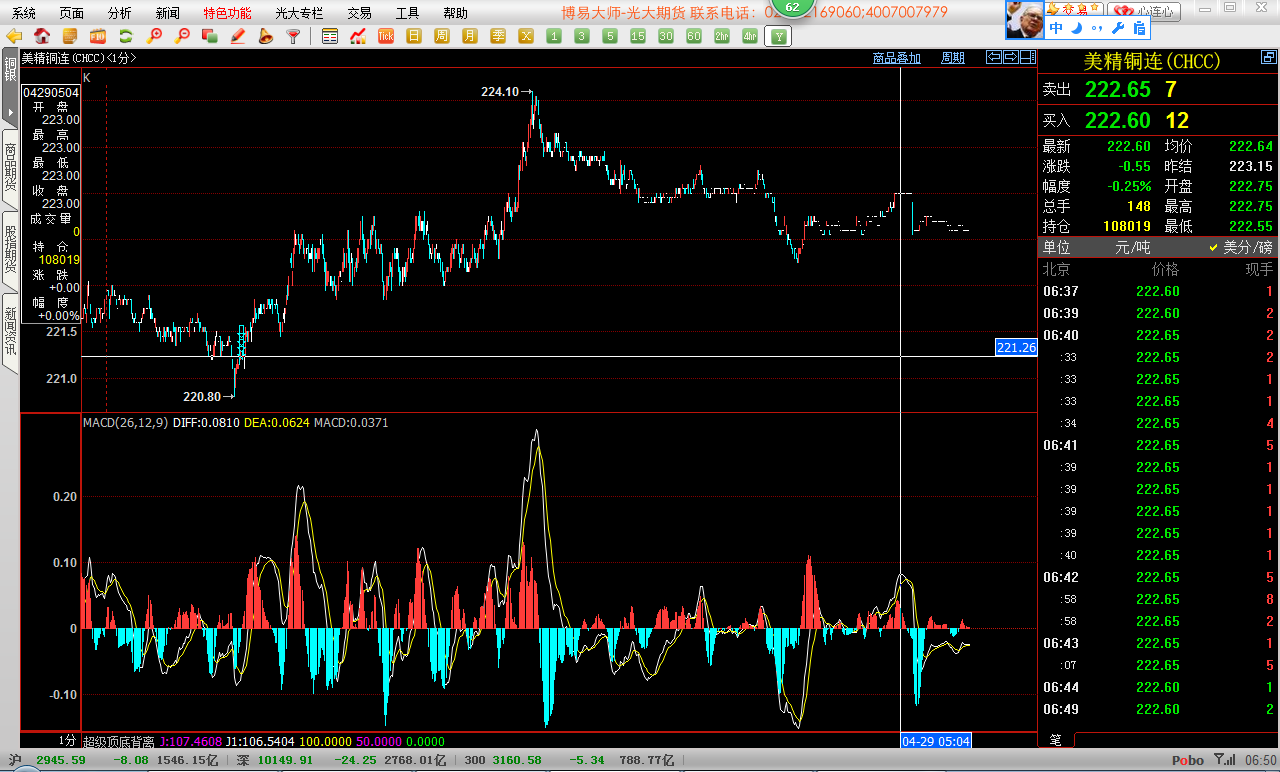
Task: Click the 04-29 05:04 time marker
Action: point(936,741)
